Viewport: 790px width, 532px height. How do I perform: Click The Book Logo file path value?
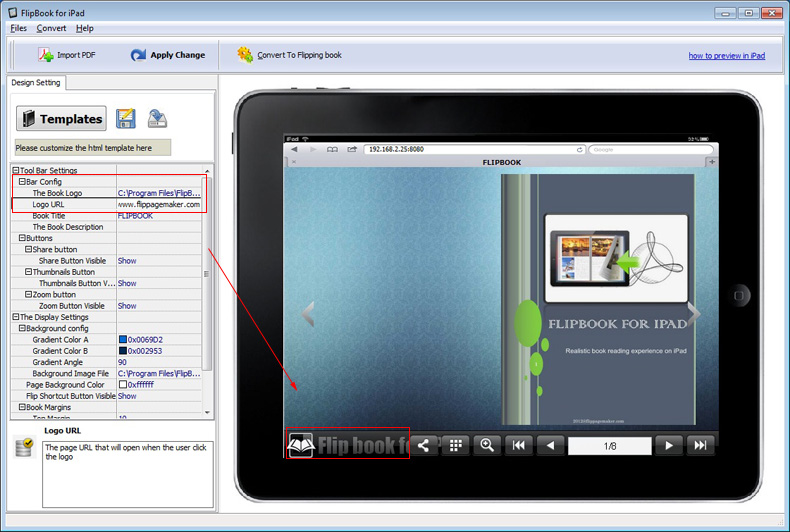pos(159,193)
